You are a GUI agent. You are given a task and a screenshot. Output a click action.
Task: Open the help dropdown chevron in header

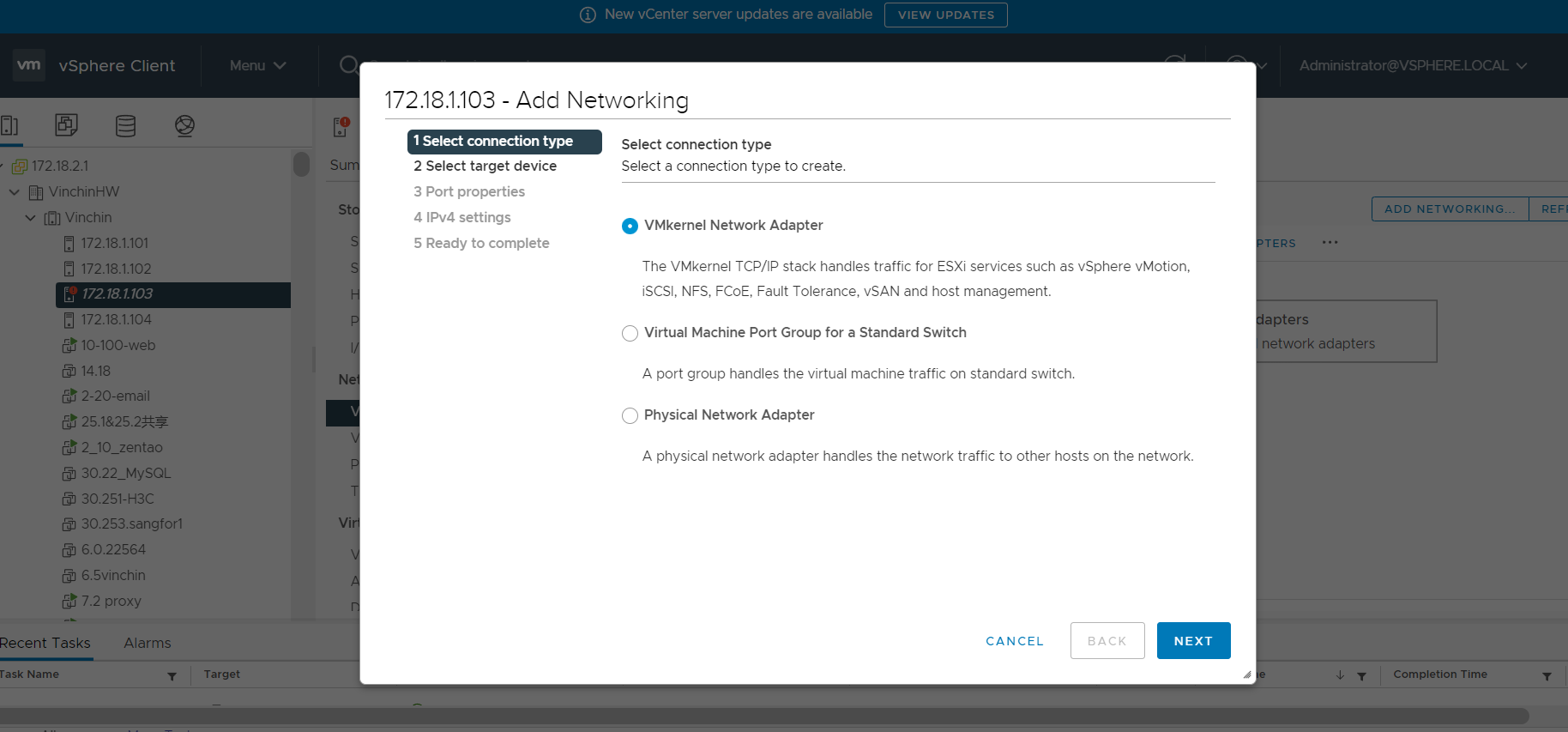tap(1262, 66)
